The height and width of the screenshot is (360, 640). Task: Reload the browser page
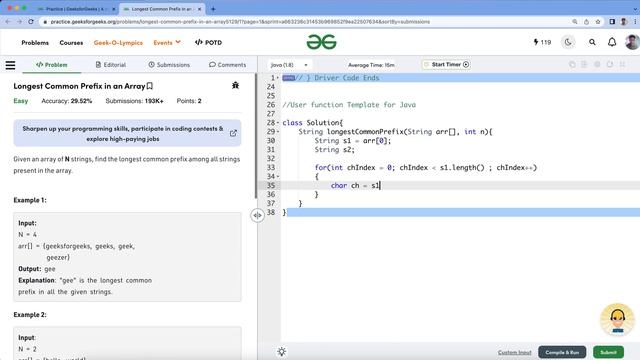pyautogui.click(x=31, y=22)
